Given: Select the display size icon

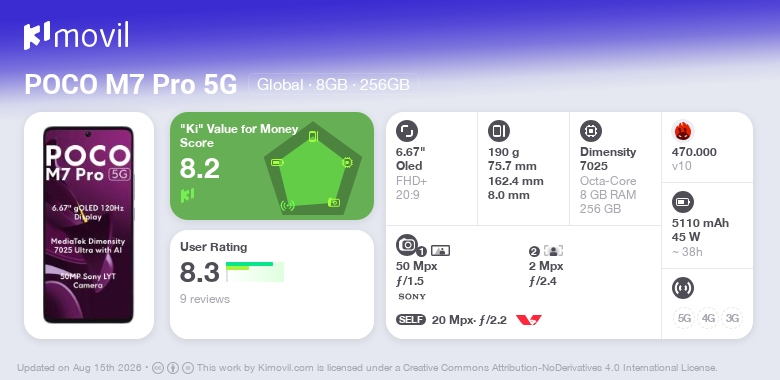Looking at the screenshot, I should tap(407, 131).
